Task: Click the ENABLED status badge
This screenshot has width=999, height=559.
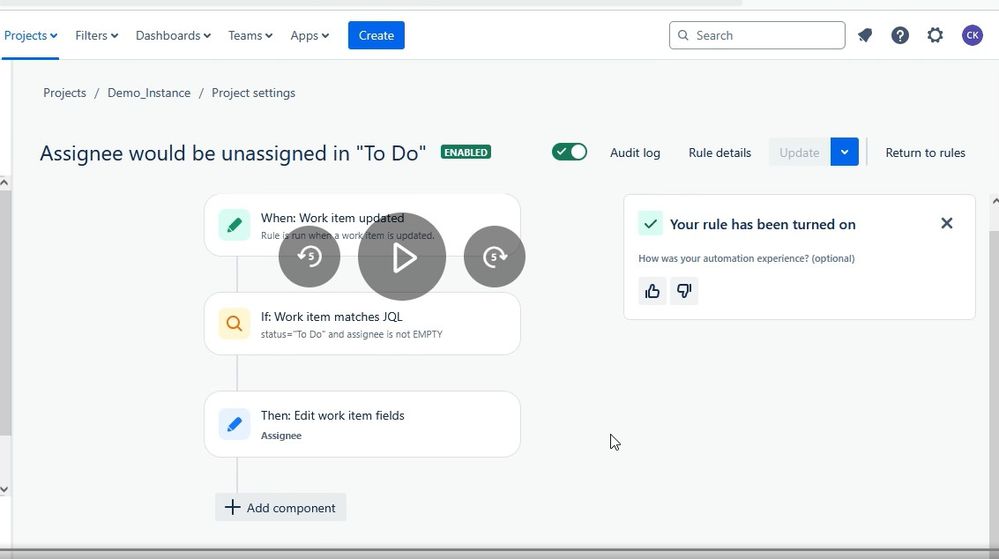Action: pos(466,152)
